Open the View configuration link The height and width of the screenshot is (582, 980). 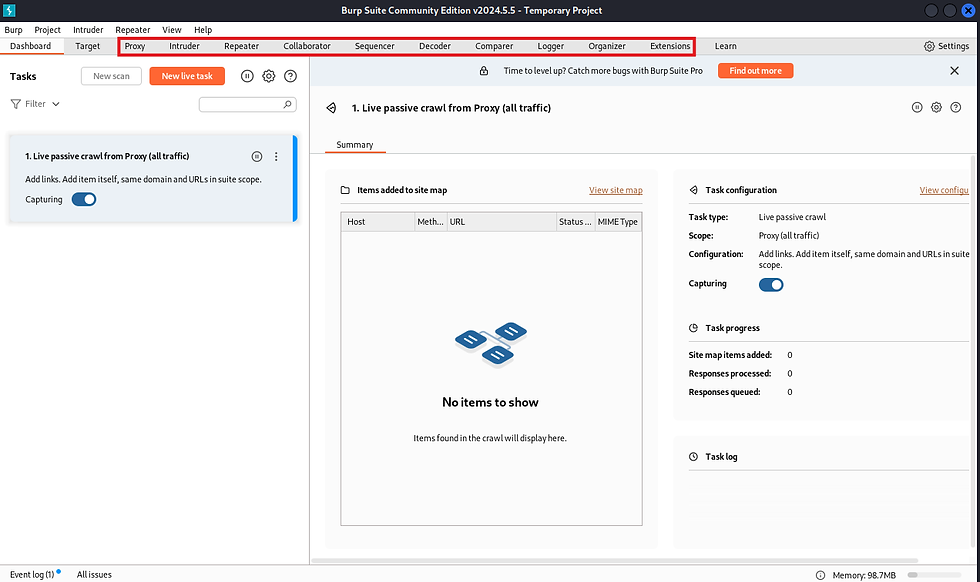point(944,190)
